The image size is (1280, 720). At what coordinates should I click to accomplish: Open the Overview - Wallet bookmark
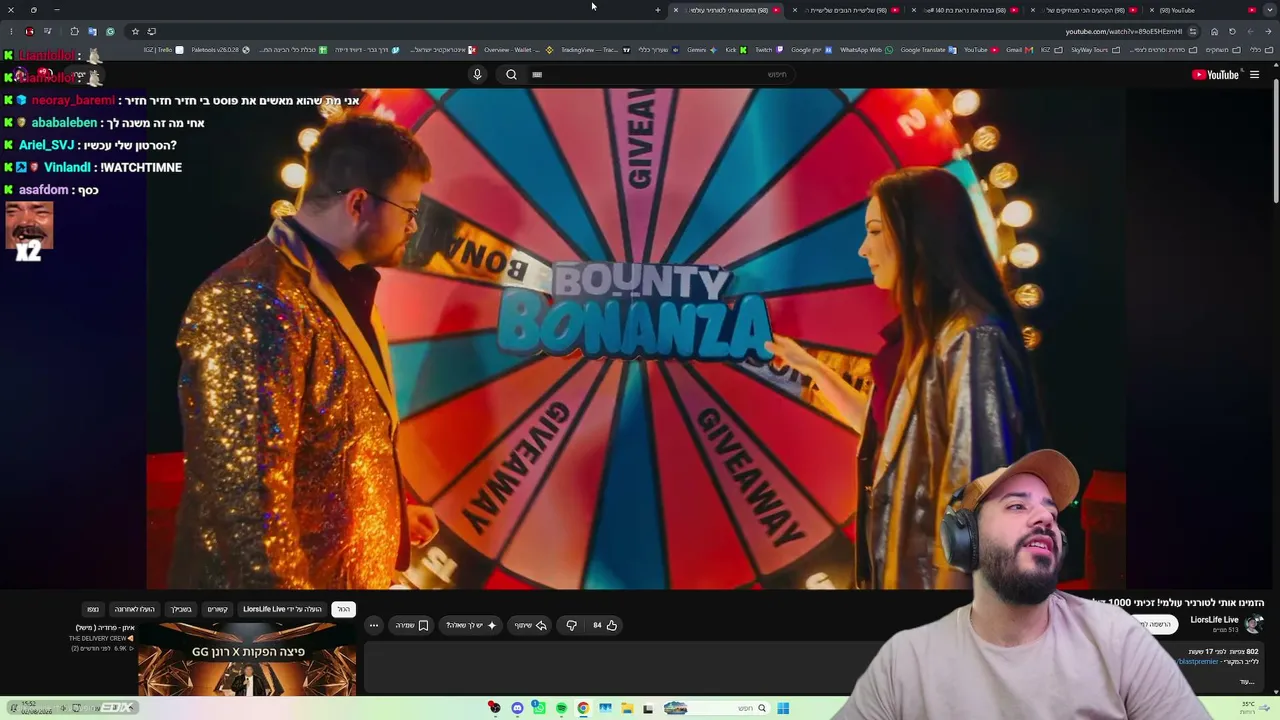pos(518,50)
